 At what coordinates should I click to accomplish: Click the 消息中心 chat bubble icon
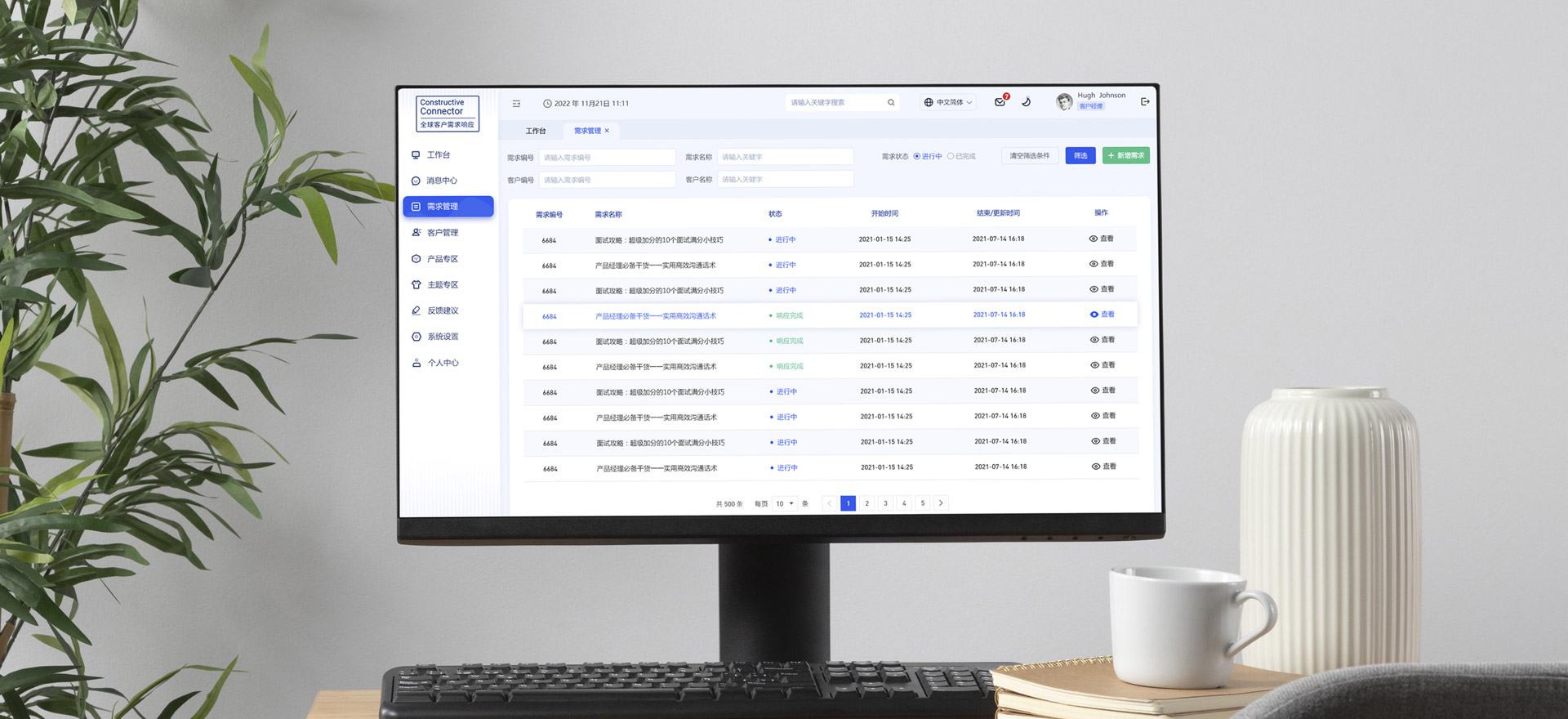pyautogui.click(x=416, y=181)
